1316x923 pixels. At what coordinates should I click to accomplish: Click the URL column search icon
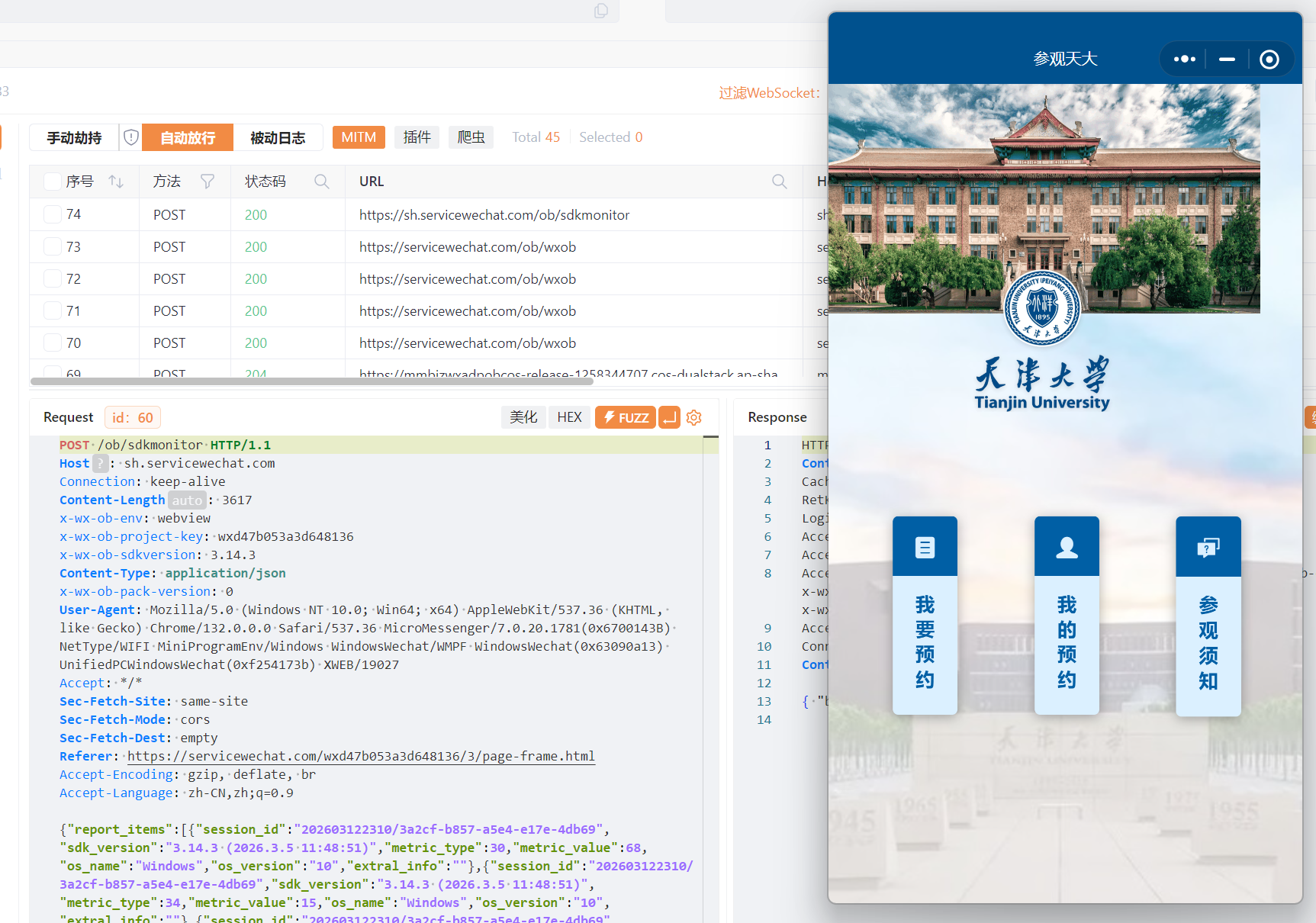[x=779, y=182]
